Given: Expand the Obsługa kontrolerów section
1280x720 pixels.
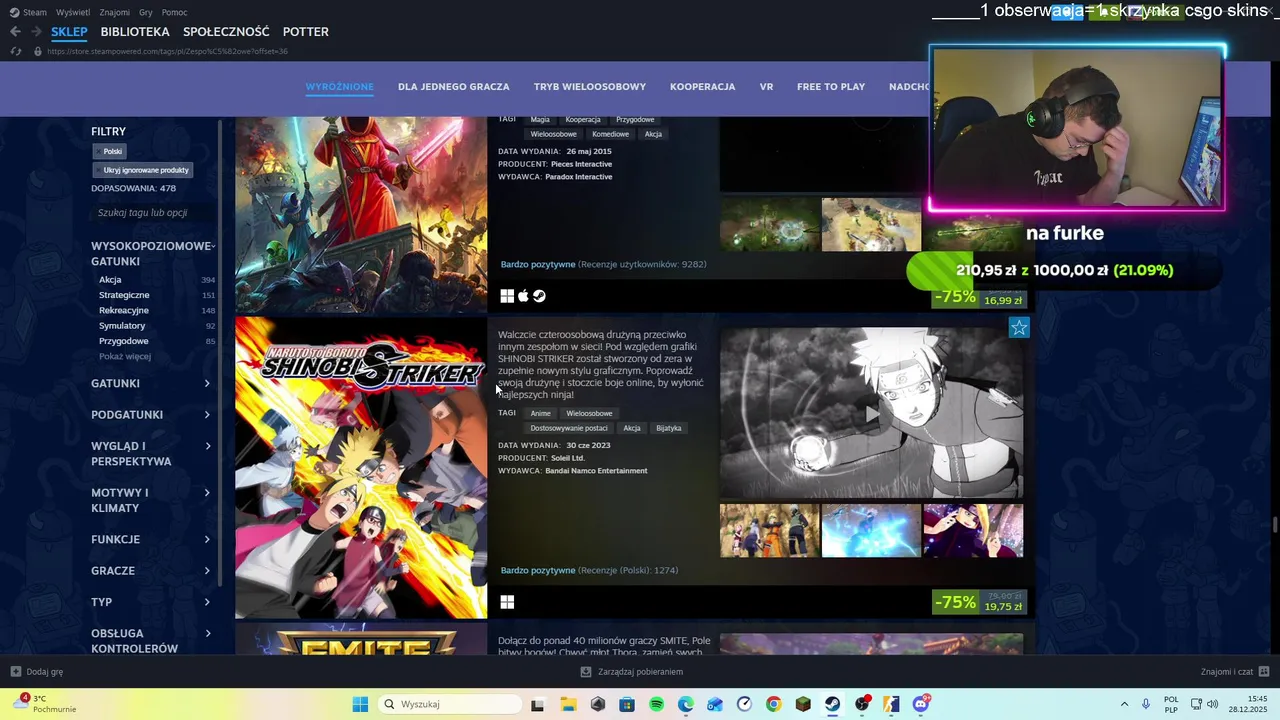Looking at the screenshot, I should pyautogui.click(x=151, y=640).
